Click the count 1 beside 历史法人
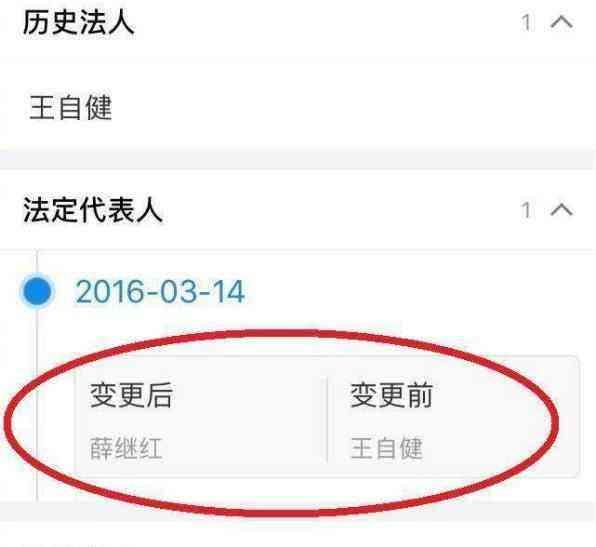596x547 pixels. [526, 23]
